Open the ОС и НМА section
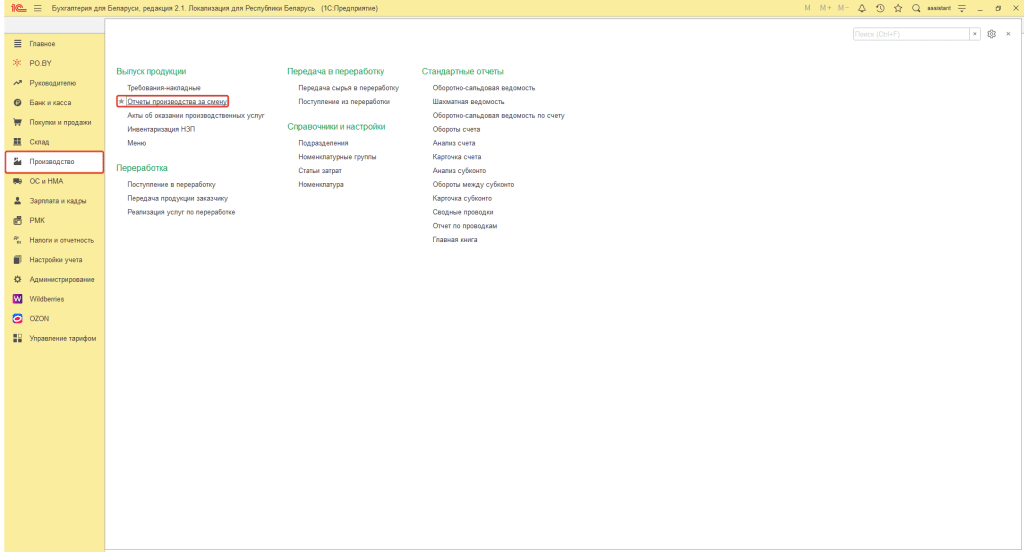1024x552 pixels. click(54, 181)
